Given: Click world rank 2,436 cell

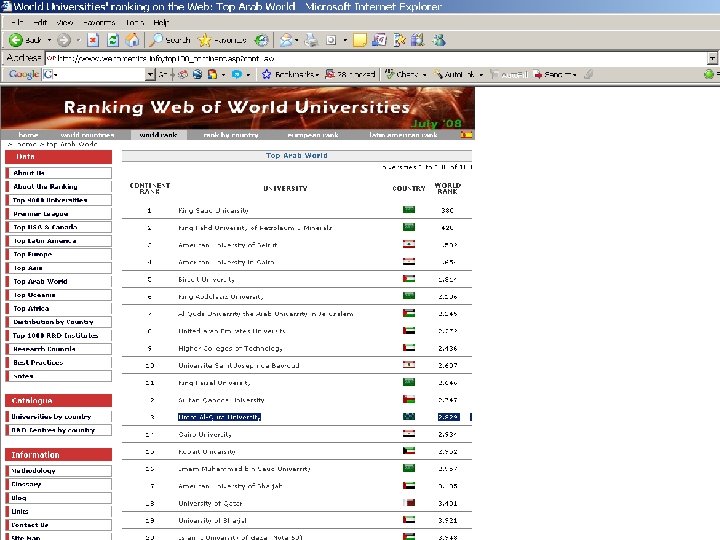Looking at the screenshot, I should [447, 349].
